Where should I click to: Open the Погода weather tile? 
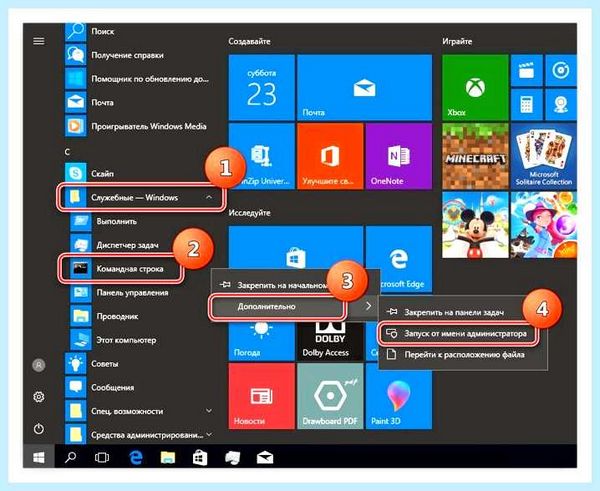coord(262,341)
